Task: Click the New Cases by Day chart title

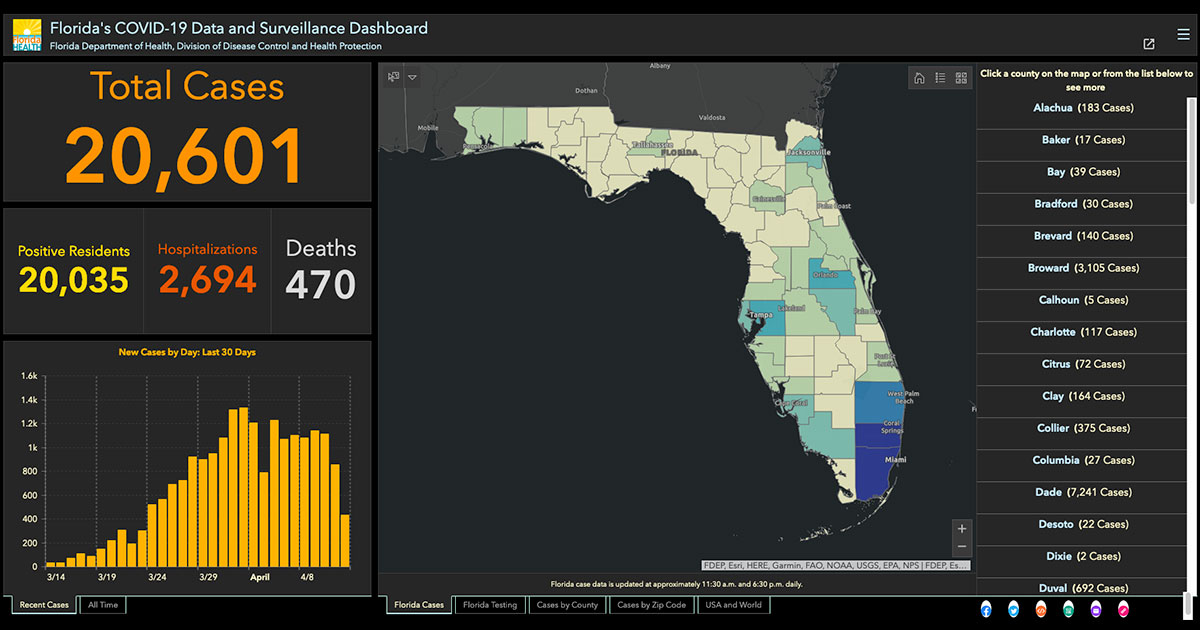Action: 187,352
